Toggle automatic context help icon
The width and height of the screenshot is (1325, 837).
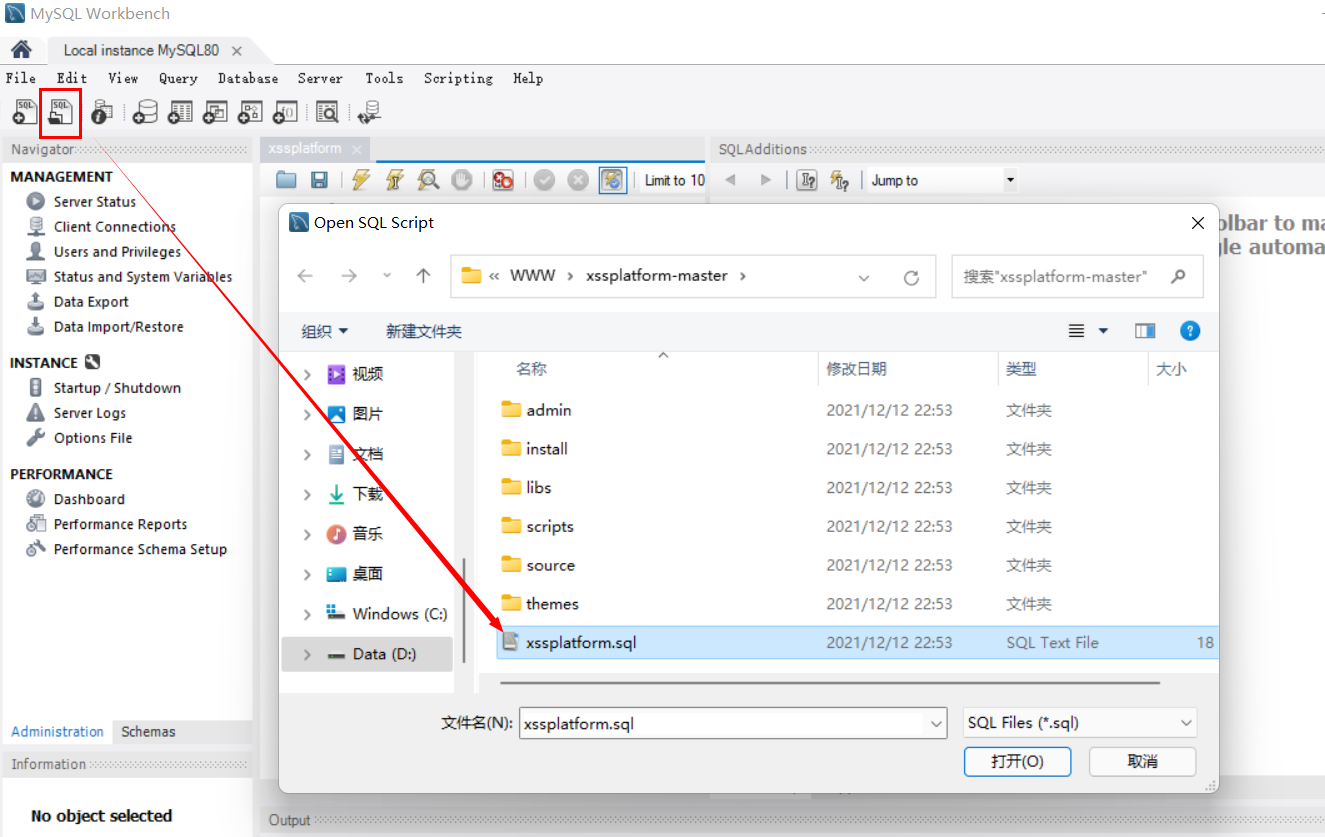pyautogui.click(x=807, y=180)
